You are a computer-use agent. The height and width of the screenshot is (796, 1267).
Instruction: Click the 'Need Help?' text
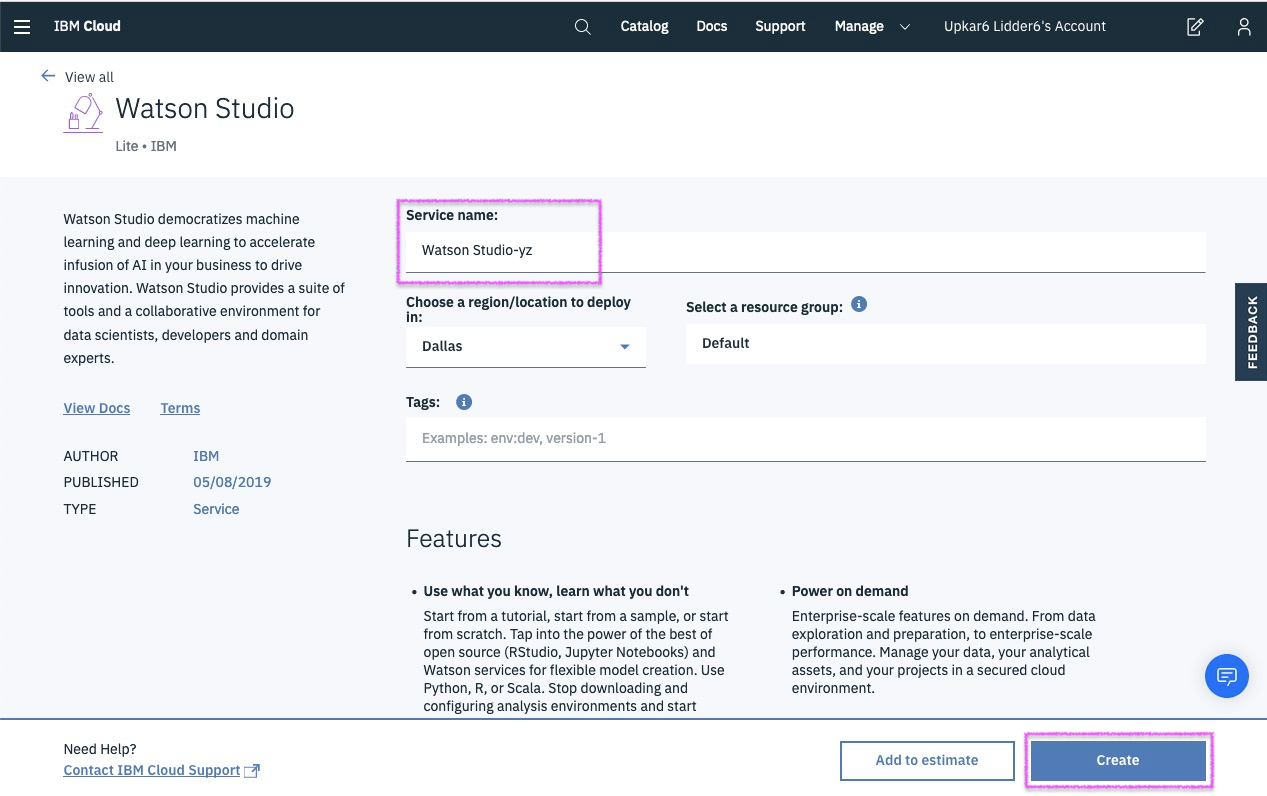pos(100,749)
